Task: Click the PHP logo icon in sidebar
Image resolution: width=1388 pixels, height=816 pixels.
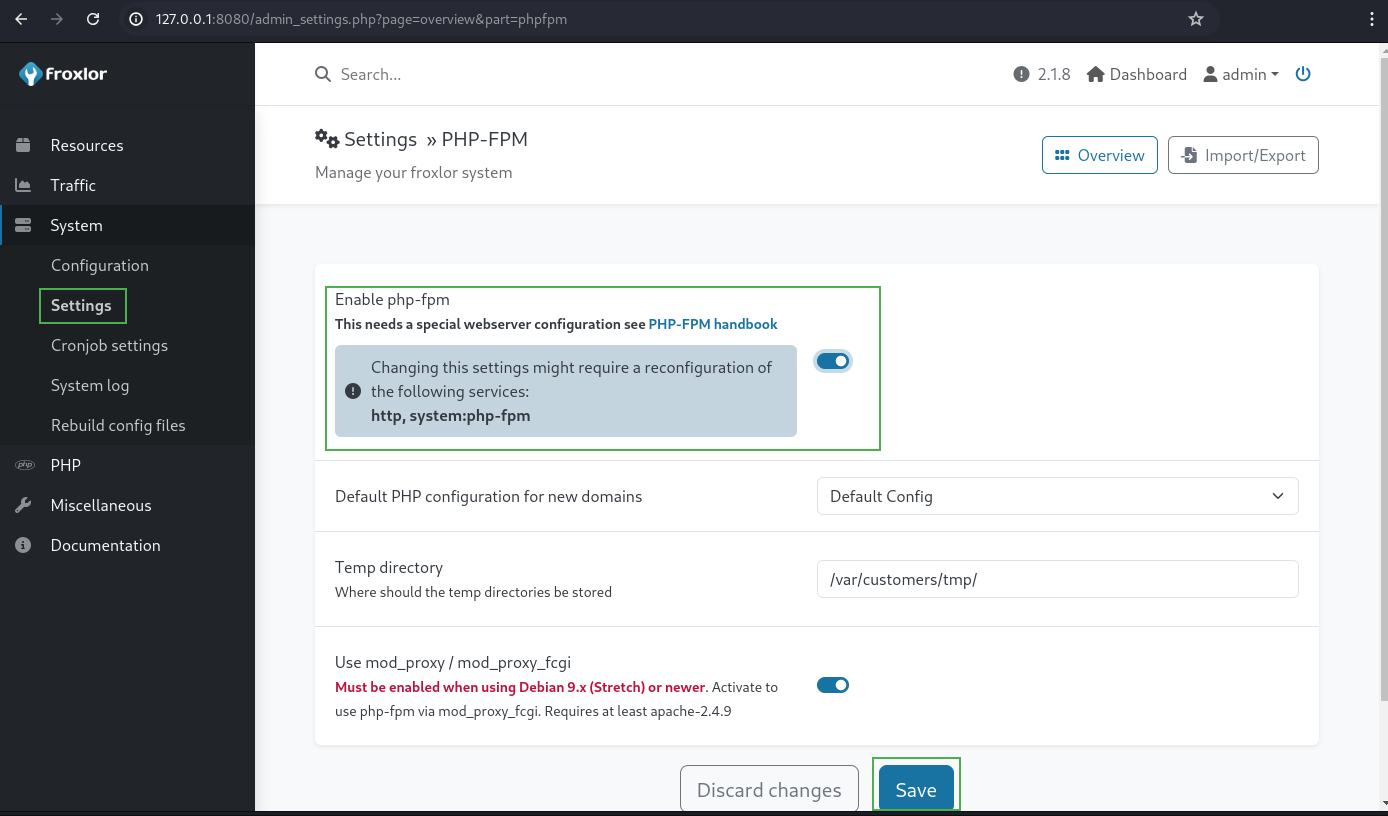Action: (x=23, y=465)
